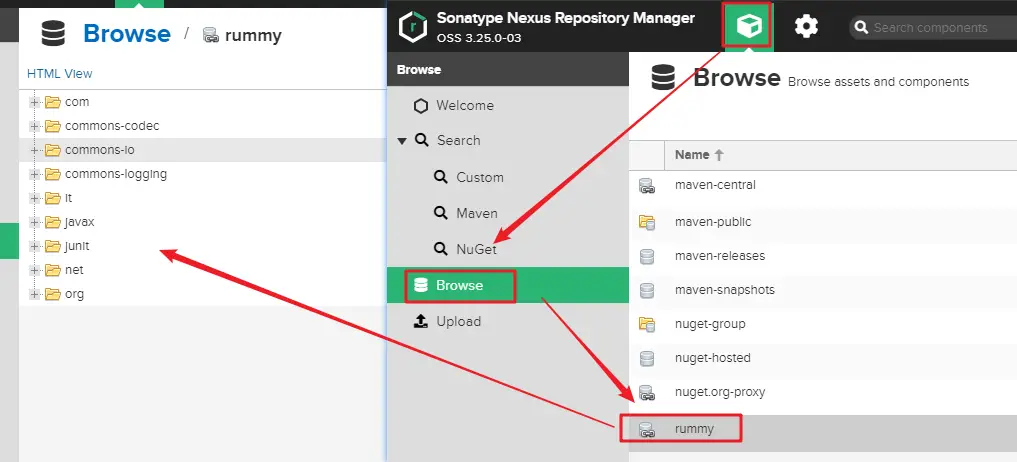Screen dimensions: 1017x462
Task: Expand the commons-logging folder node
Action: click(34, 175)
